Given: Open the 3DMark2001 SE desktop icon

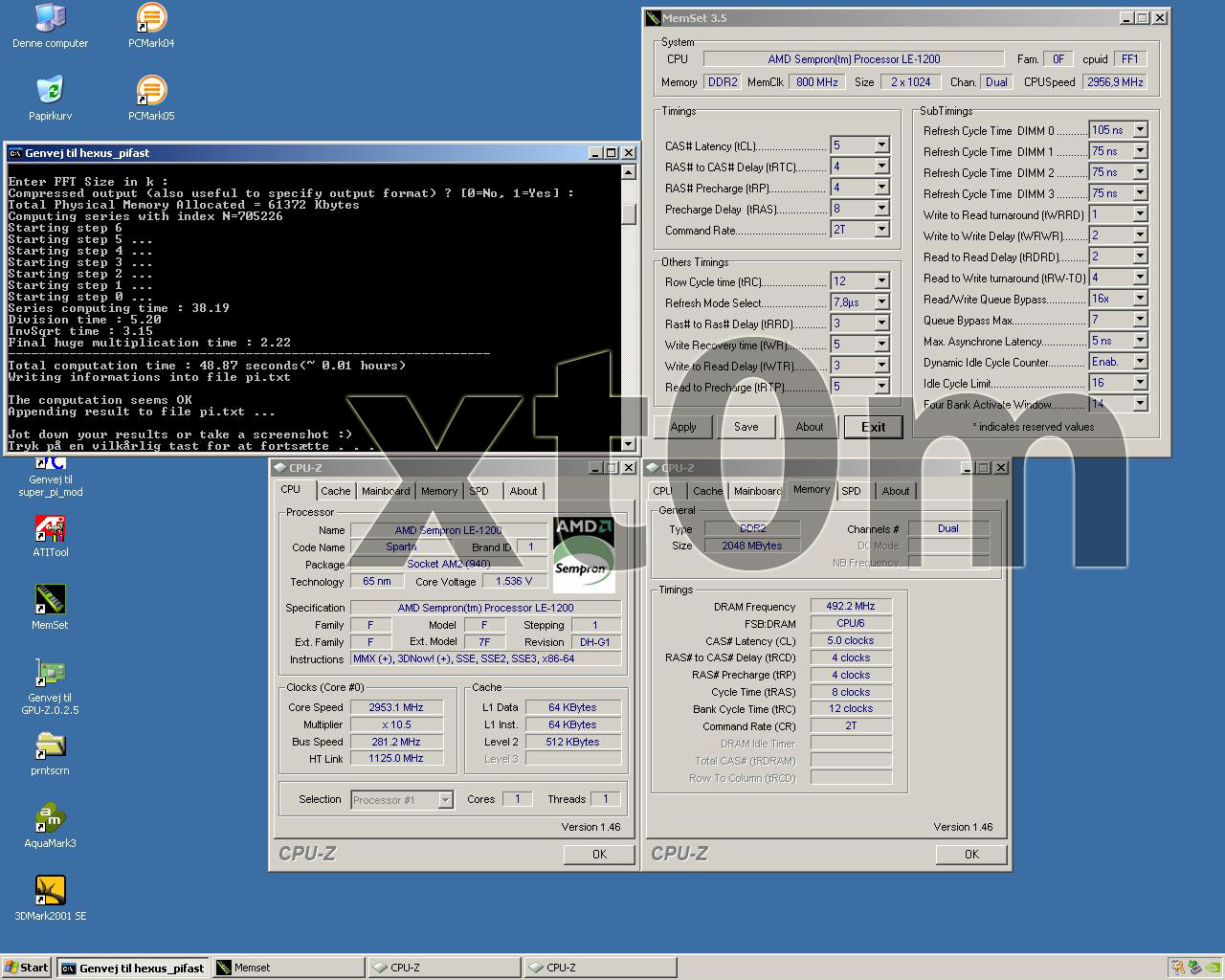Looking at the screenshot, I should coord(50,900).
